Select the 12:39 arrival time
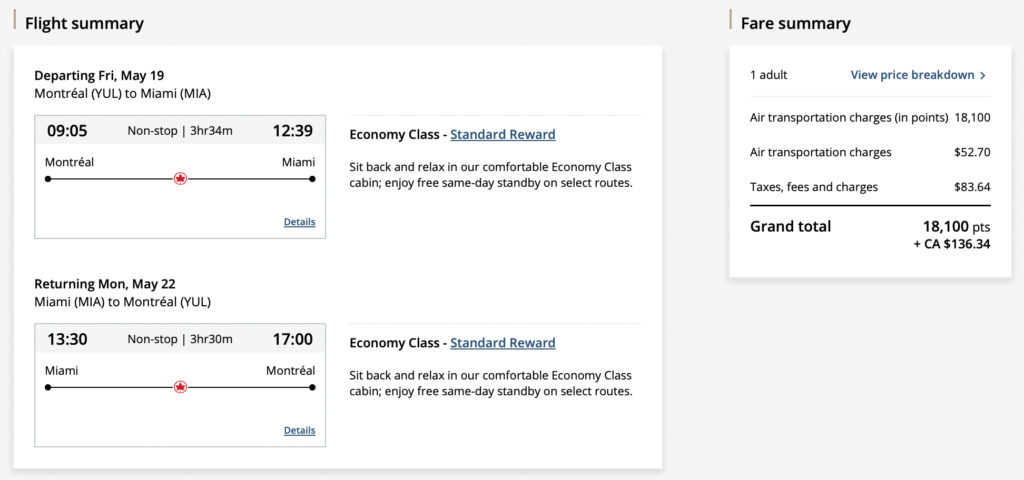Viewport: 1024px width, 480px height. pos(292,131)
